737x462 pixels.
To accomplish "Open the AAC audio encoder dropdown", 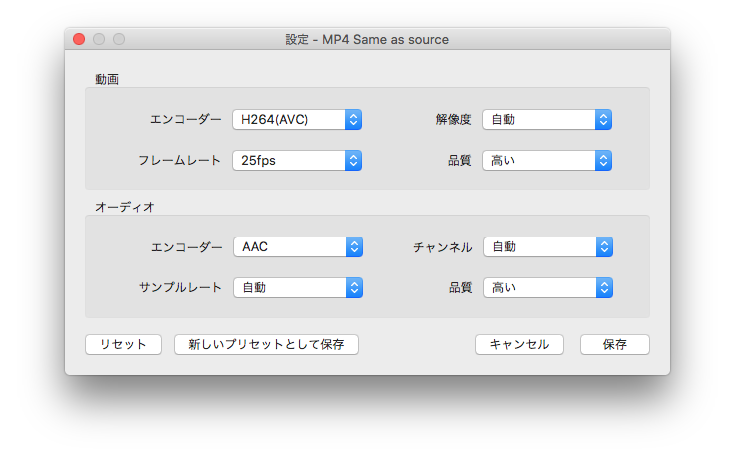I will 296,247.
